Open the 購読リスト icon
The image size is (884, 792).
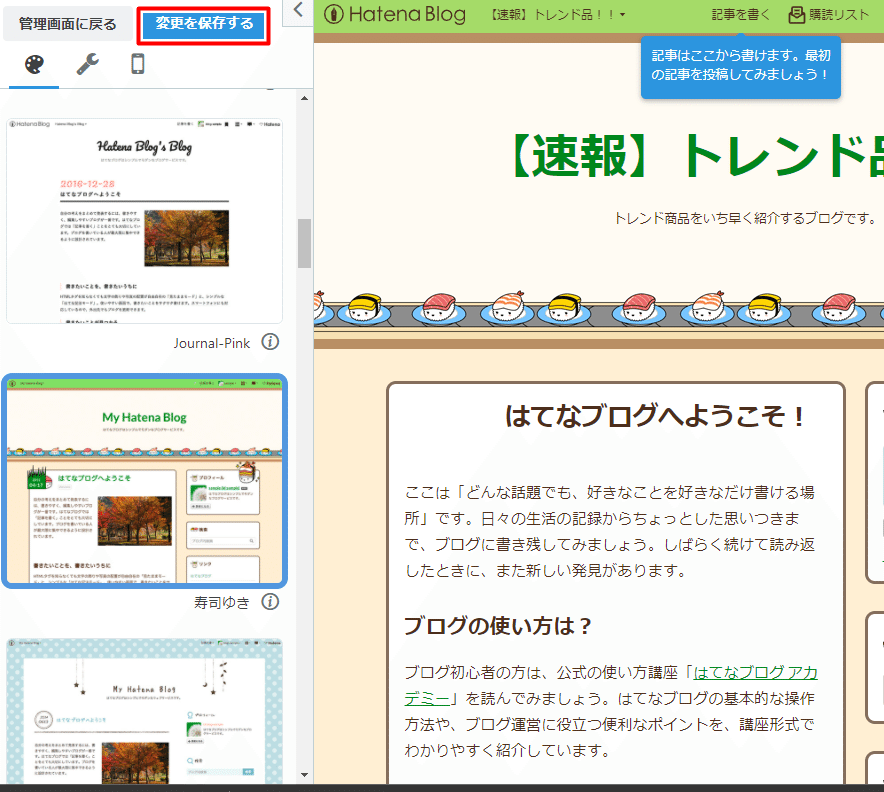click(x=797, y=15)
